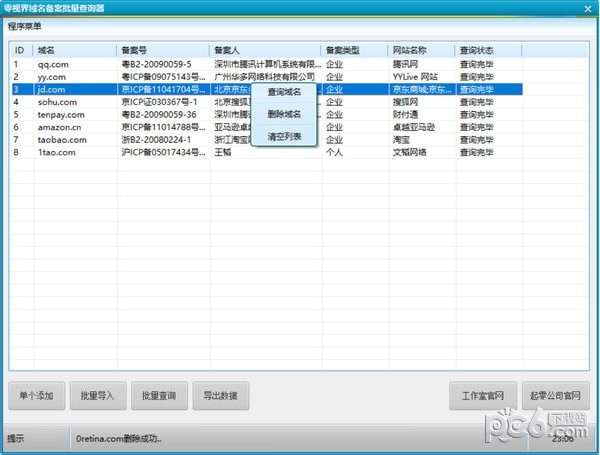Click record number 粤B2-20090059-36
The image size is (600, 455).
pos(159,115)
